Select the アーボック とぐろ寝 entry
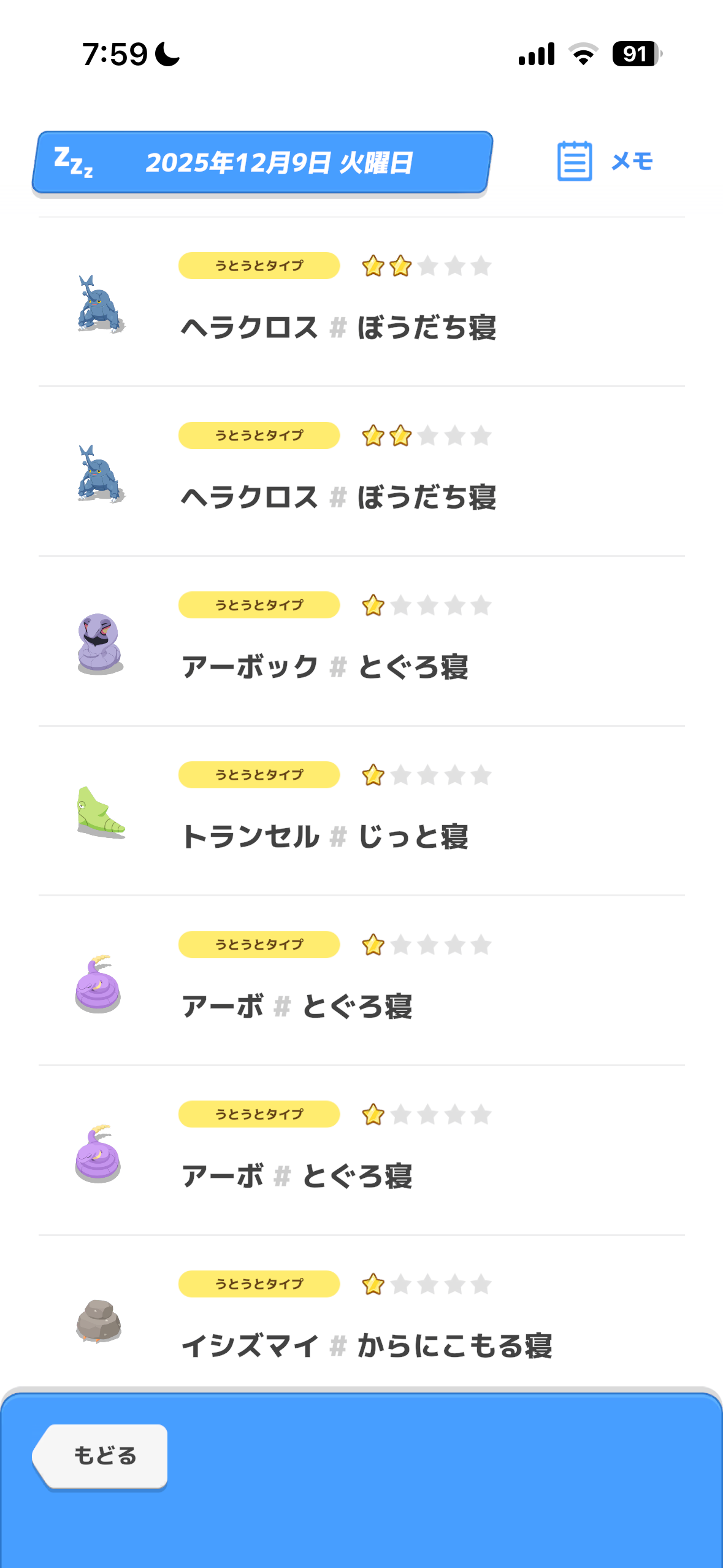 pyautogui.click(x=325, y=667)
